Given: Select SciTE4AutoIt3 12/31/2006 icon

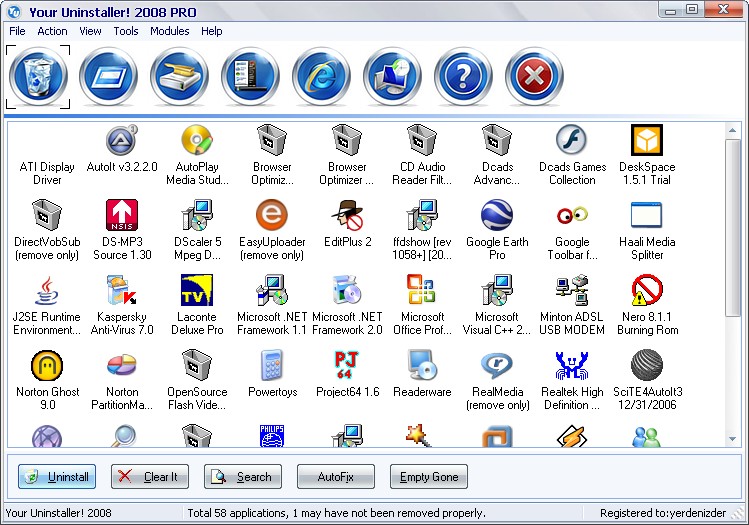Looking at the screenshot, I should tap(647, 365).
